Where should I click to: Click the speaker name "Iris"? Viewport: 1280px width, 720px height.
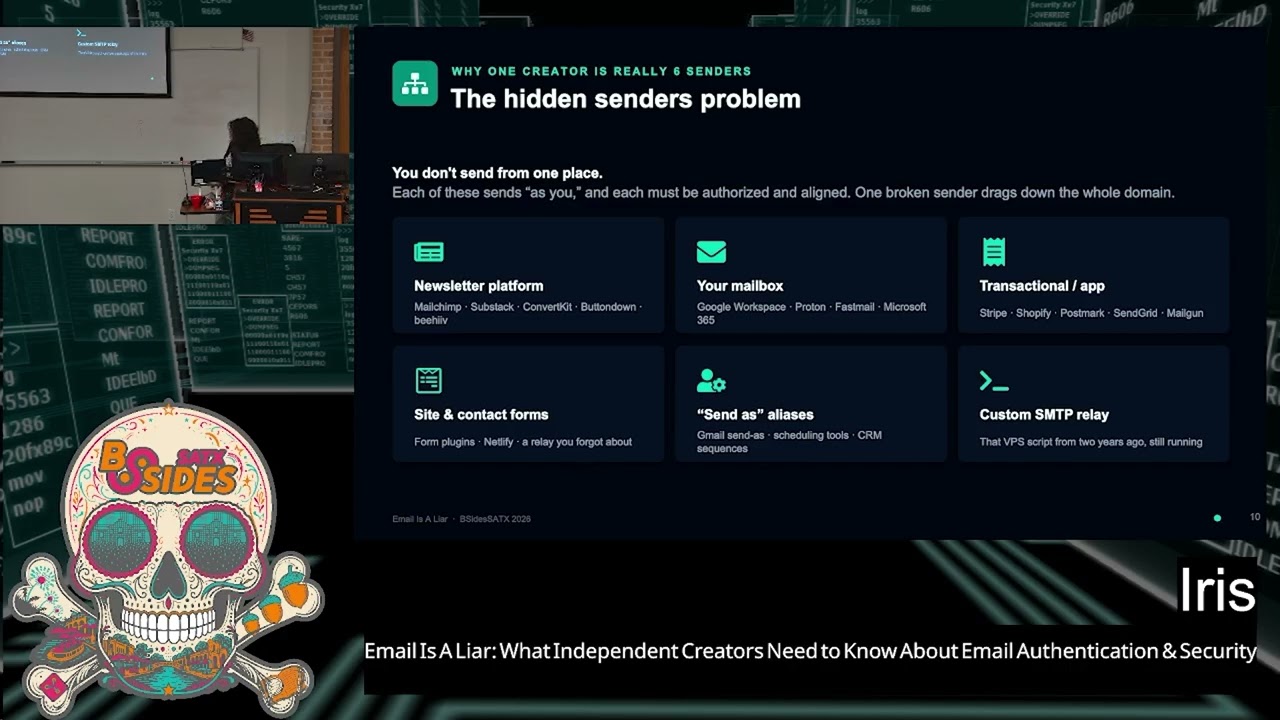1217,590
